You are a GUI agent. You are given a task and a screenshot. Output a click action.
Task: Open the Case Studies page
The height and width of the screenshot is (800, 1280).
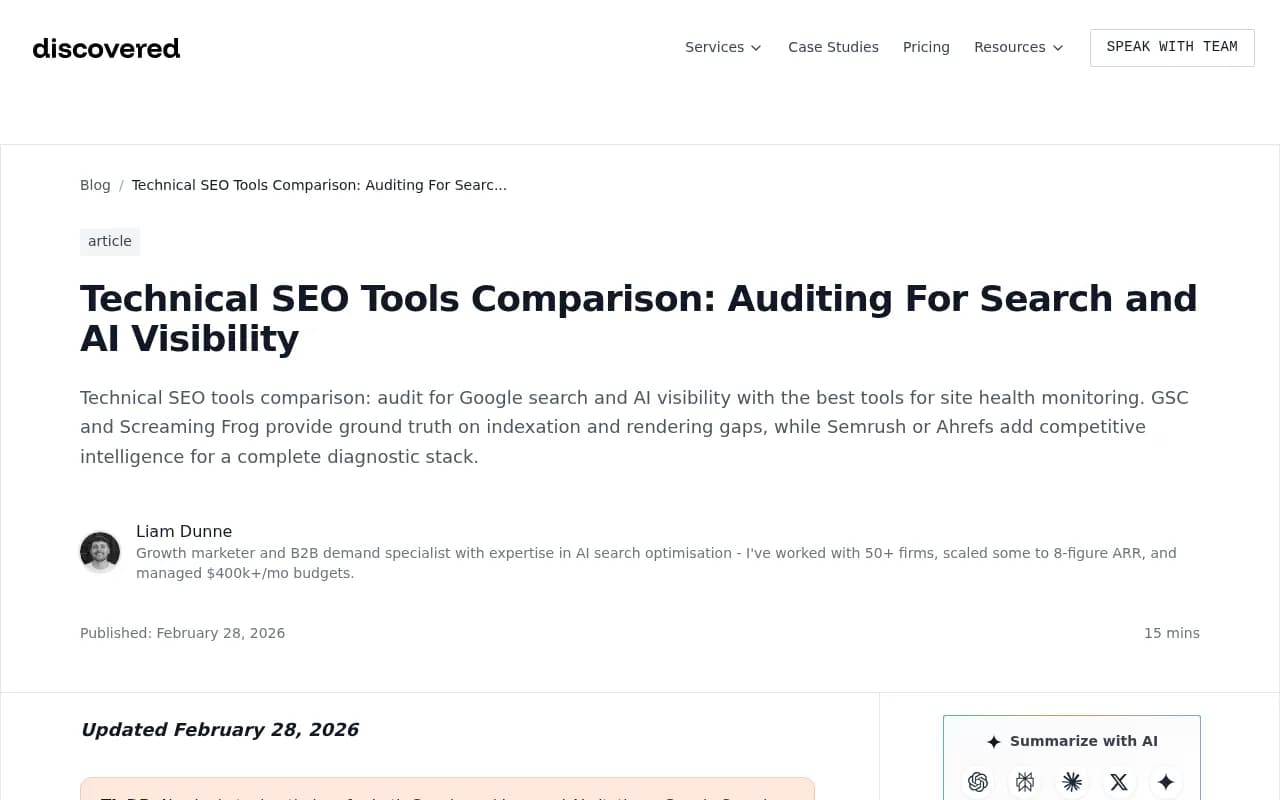point(833,47)
